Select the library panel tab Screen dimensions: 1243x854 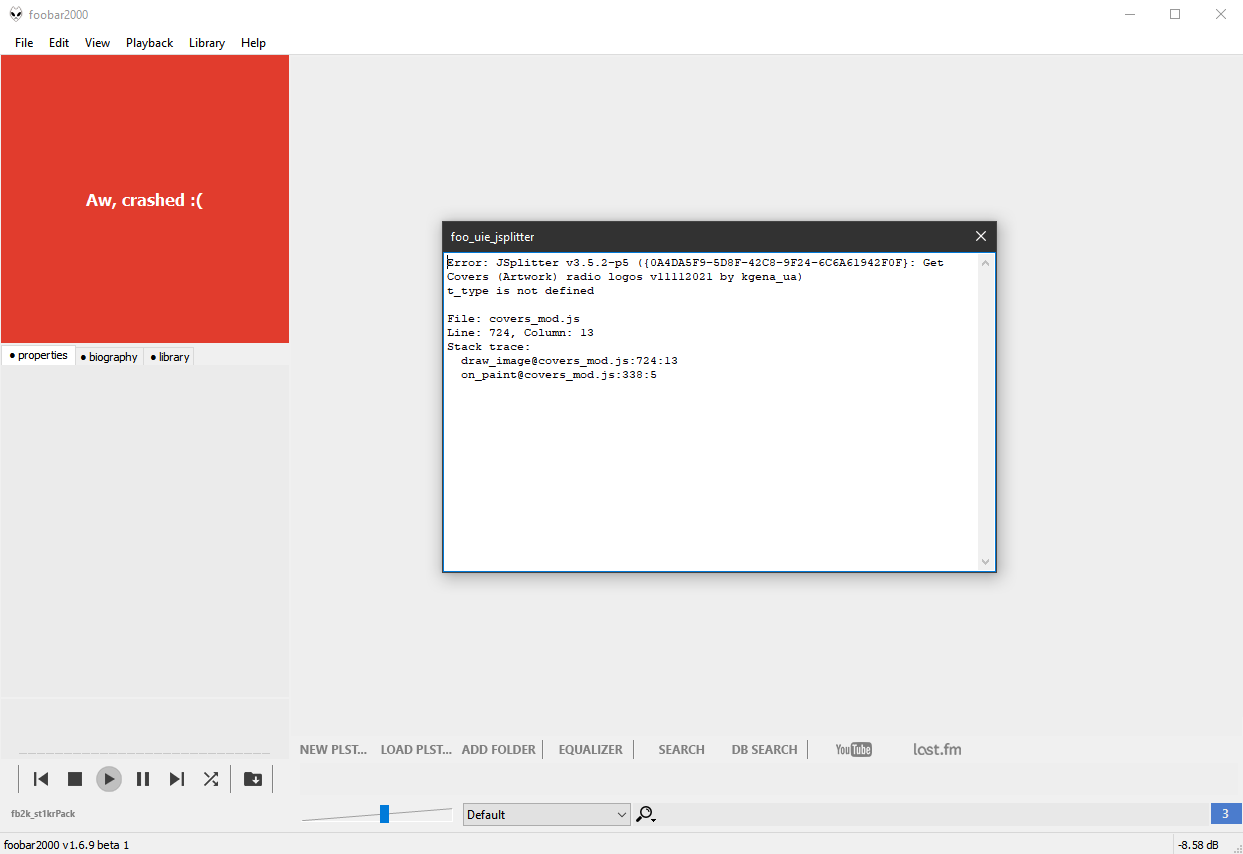[170, 357]
